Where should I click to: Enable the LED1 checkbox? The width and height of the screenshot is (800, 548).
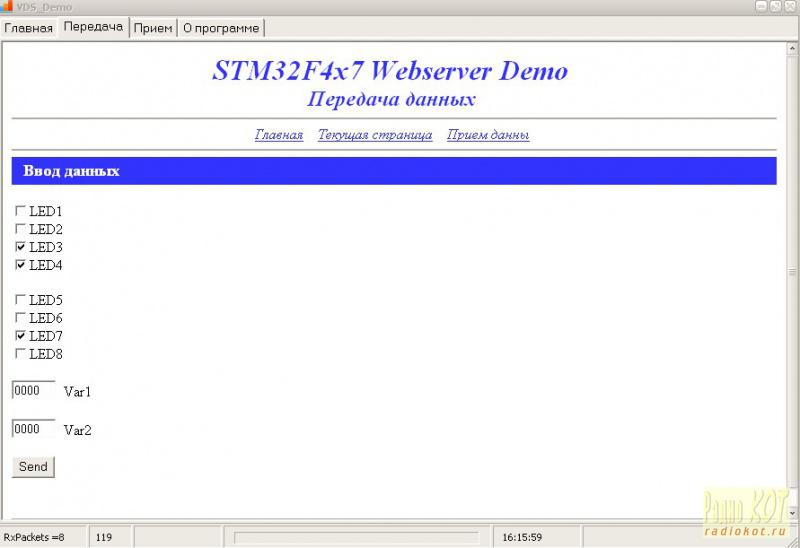[20, 211]
